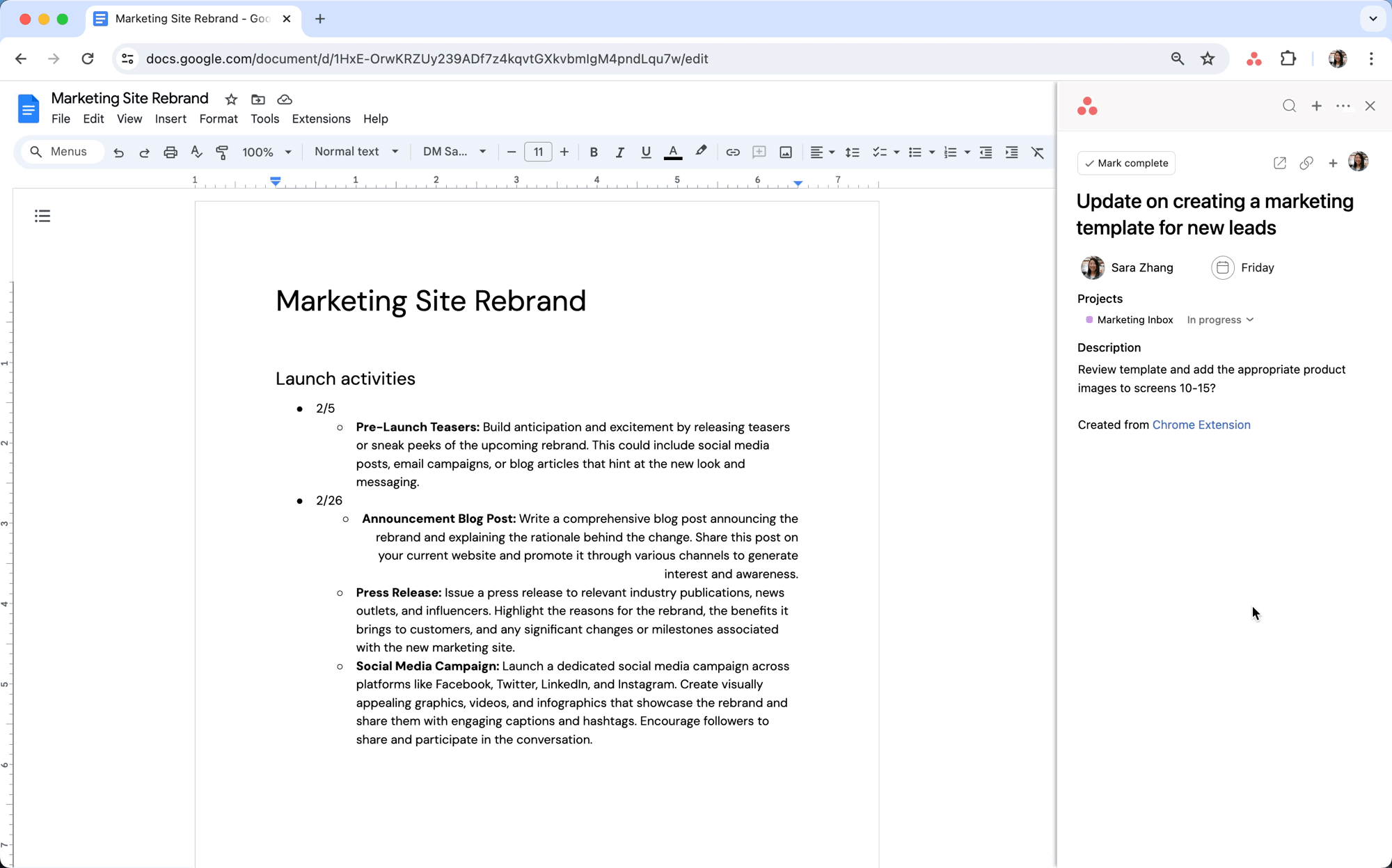This screenshot has width=1392, height=868.
Task: Click the Asana panel search icon
Action: click(1289, 106)
